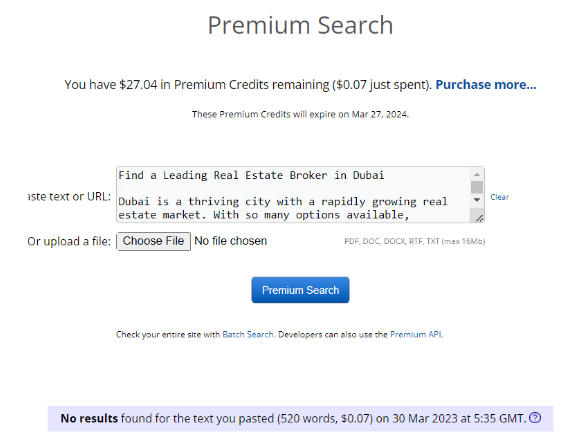
Task: Click the textarea scroll down arrow
Action: coord(477,200)
